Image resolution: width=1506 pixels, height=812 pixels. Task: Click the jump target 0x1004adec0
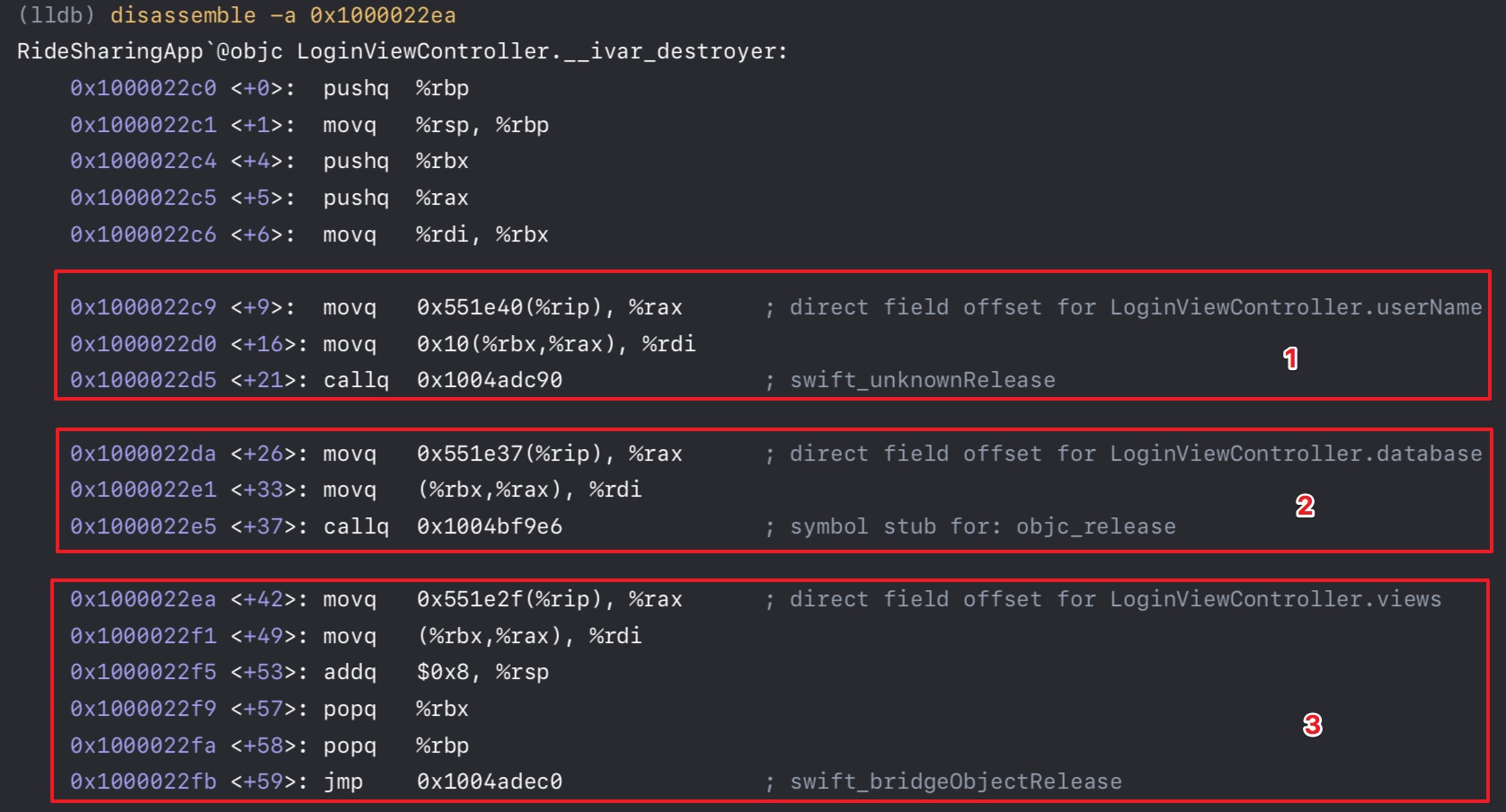[x=490, y=781]
